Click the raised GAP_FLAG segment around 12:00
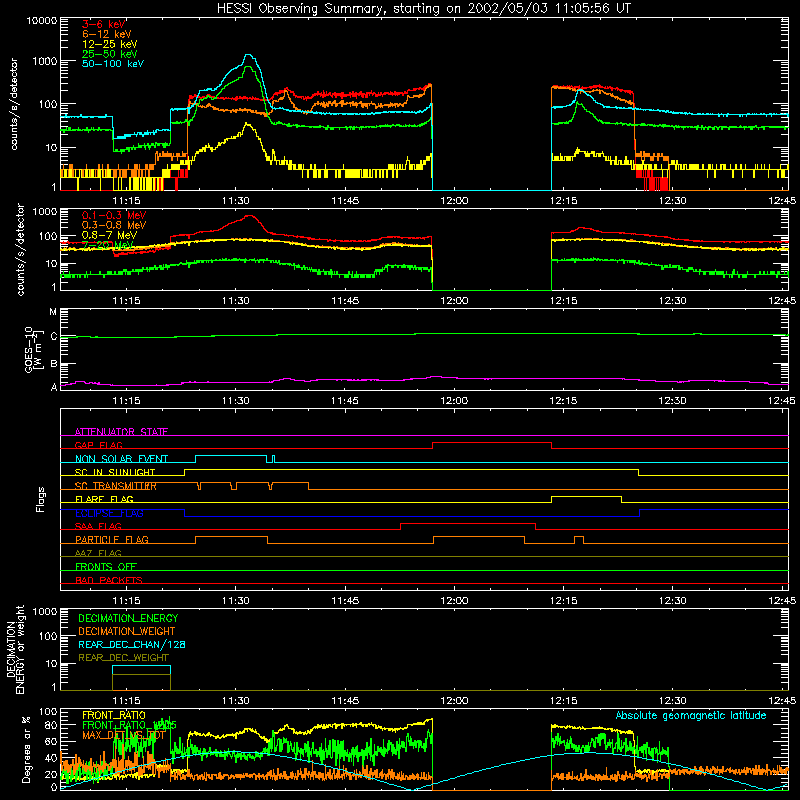800x800 pixels. click(492, 443)
